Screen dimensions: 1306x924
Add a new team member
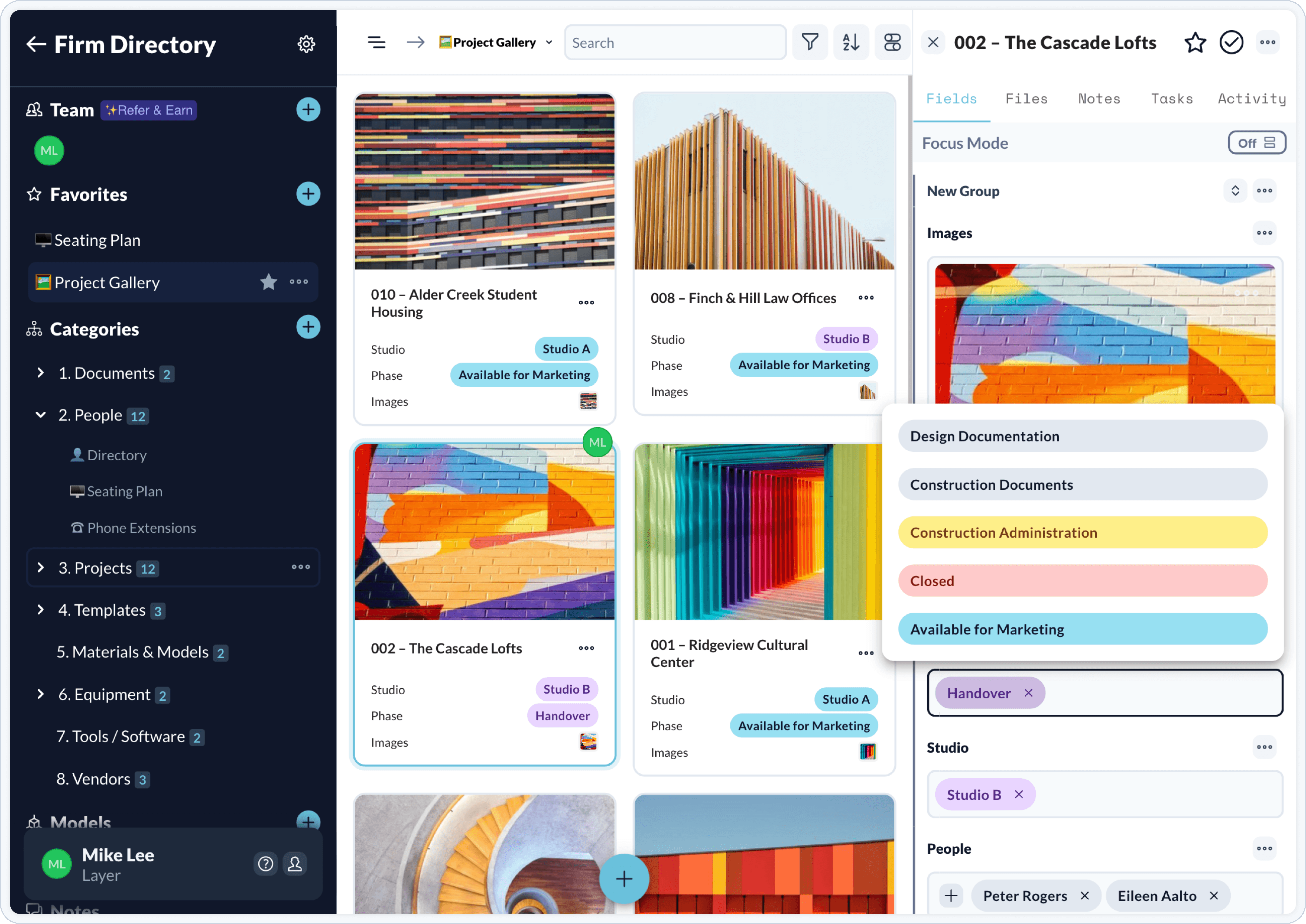coord(308,109)
